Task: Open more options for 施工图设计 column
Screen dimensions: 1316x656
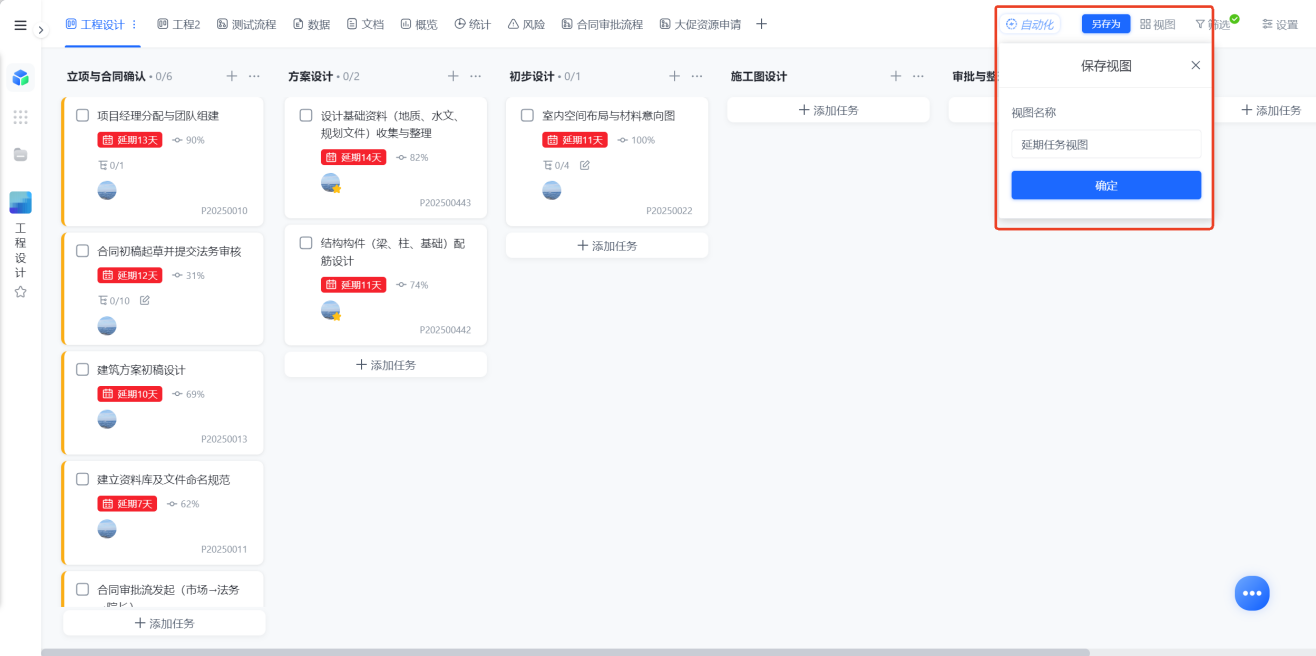Action: pos(918,76)
